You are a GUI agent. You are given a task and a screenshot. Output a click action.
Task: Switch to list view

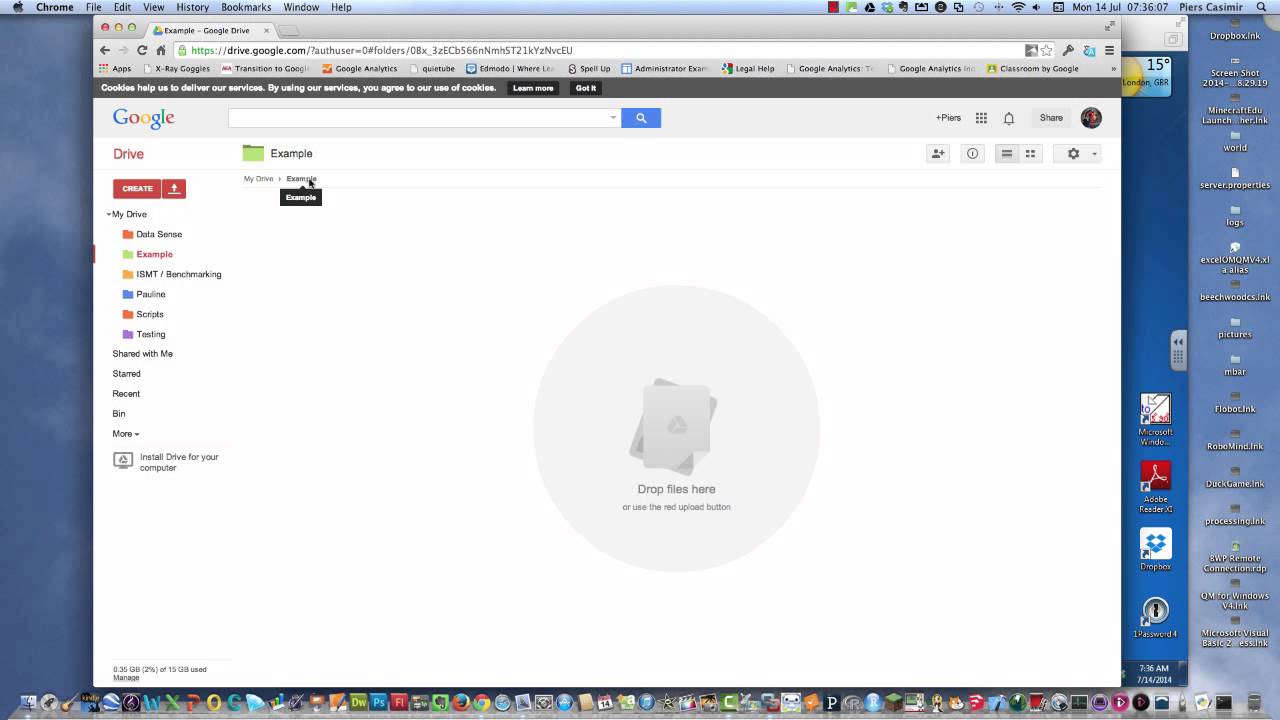click(1007, 154)
